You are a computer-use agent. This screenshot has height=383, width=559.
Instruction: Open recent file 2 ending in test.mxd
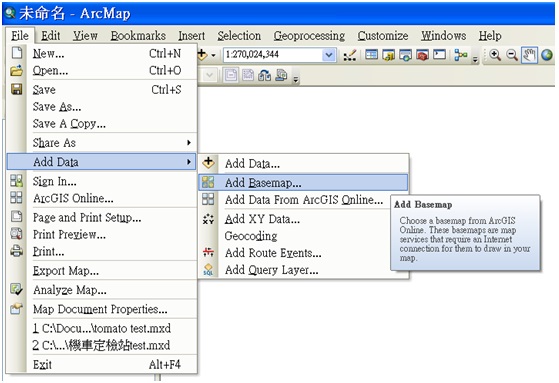[102, 345]
